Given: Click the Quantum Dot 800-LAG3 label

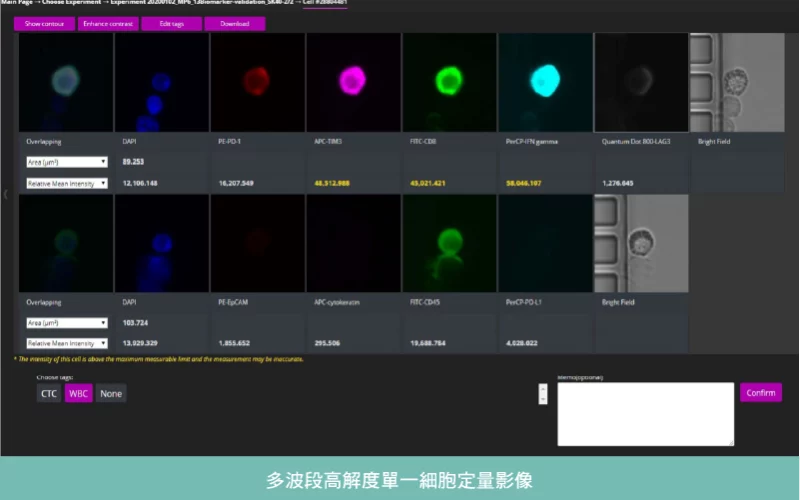Looking at the screenshot, I should (636, 141).
